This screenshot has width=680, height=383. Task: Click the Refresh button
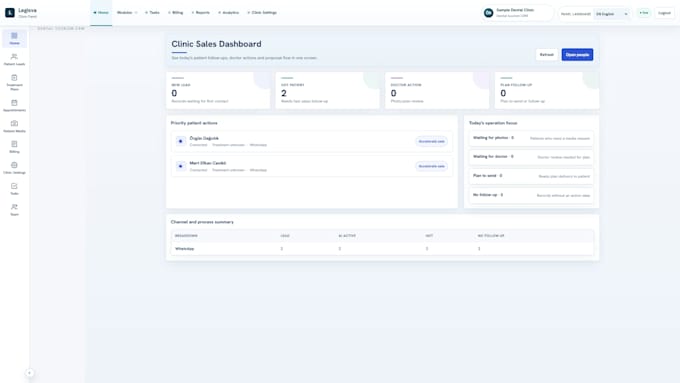pyautogui.click(x=547, y=55)
